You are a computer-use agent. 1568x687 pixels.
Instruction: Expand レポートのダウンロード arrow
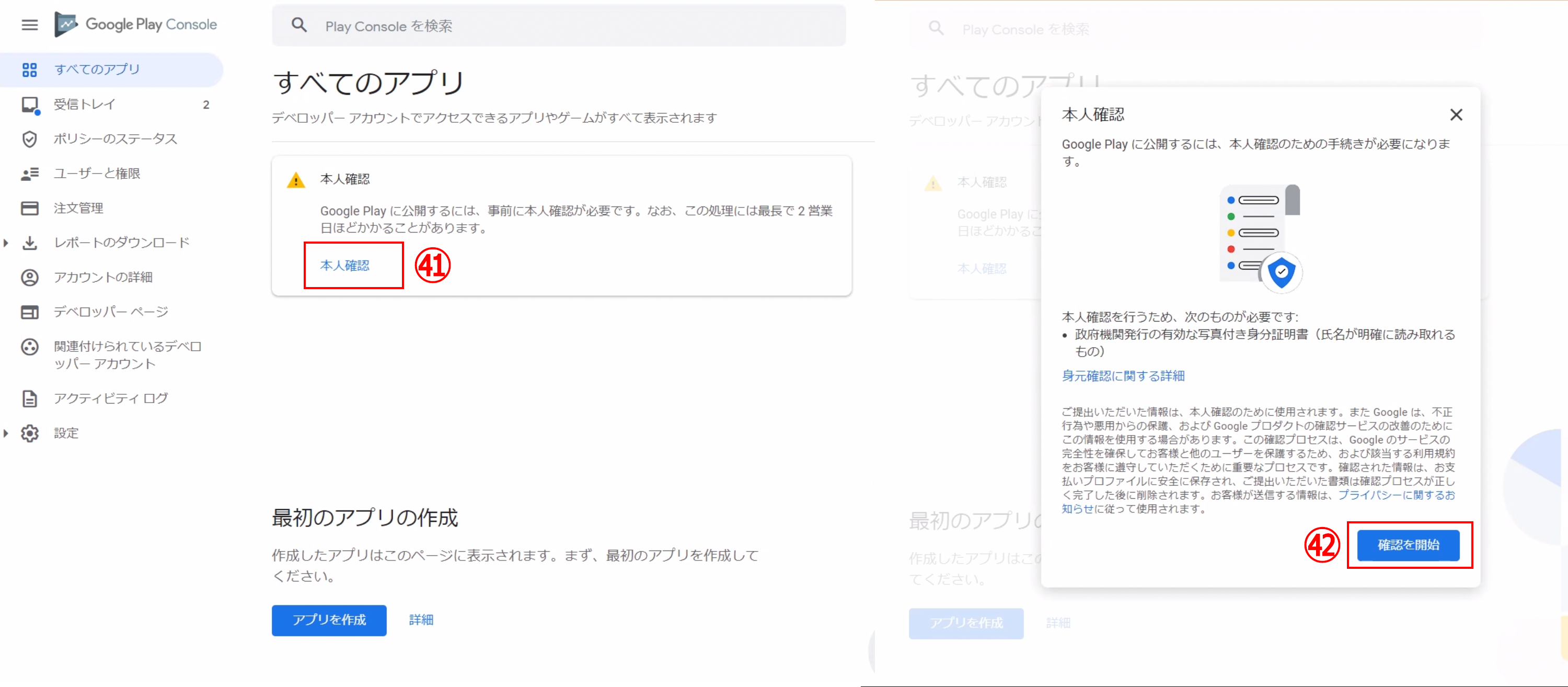coord(6,243)
